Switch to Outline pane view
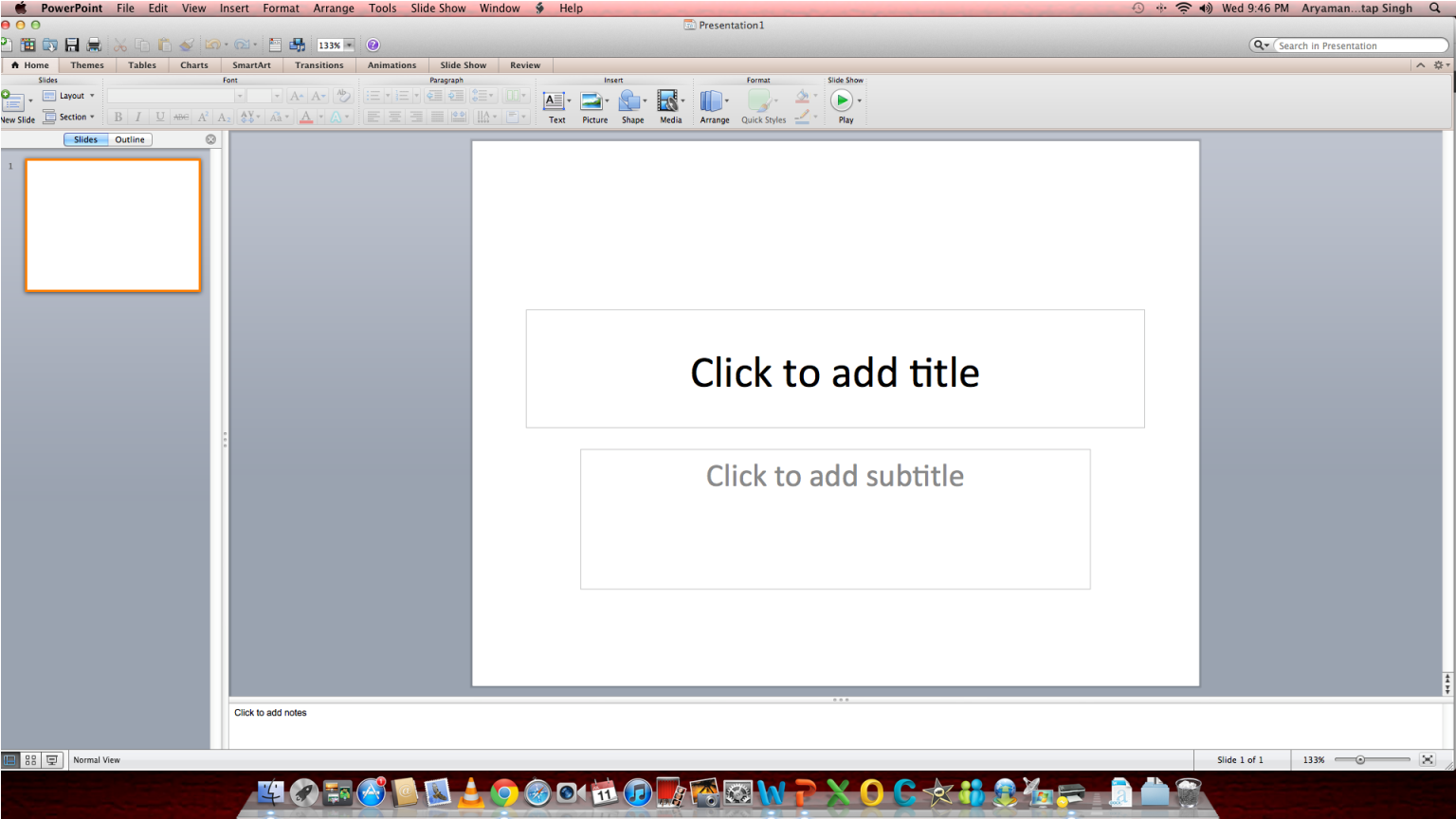This screenshot has height=819, width=1456. (x=130, y=139)
